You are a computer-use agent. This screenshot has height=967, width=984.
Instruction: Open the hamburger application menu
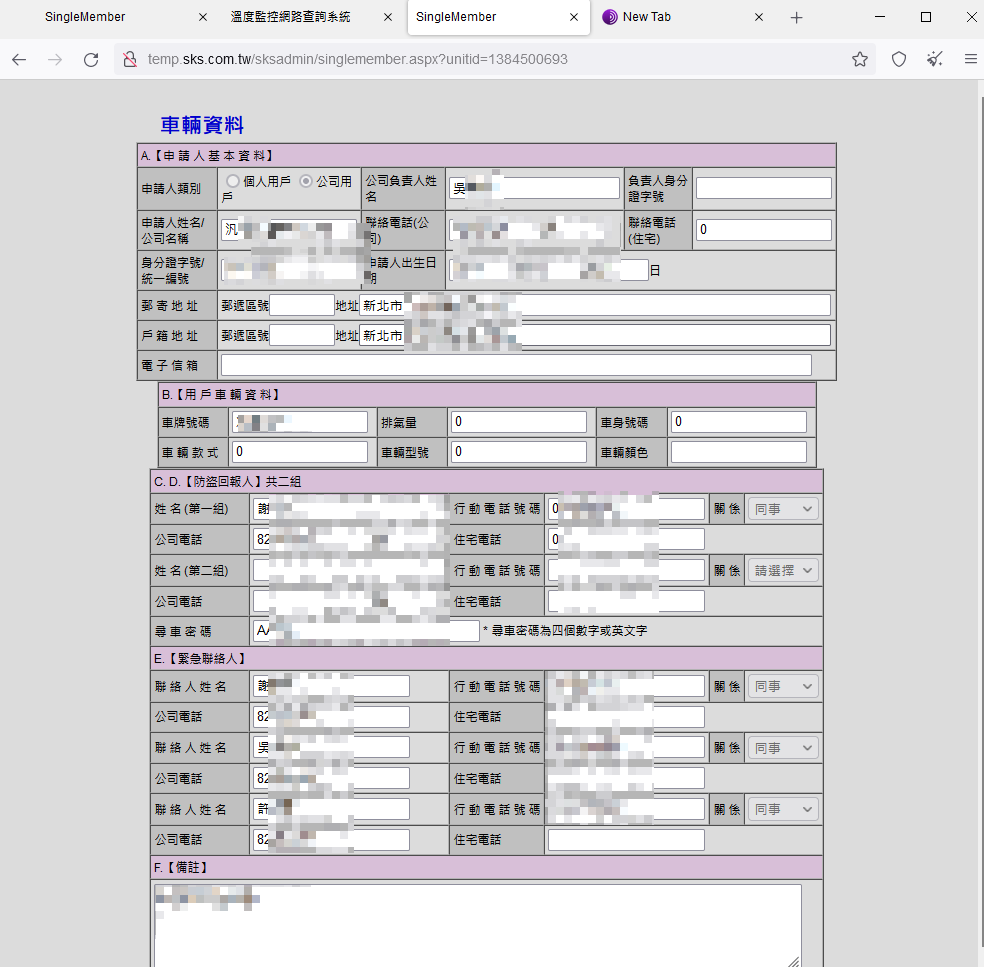pyautogui.click(x=970, y=59)
